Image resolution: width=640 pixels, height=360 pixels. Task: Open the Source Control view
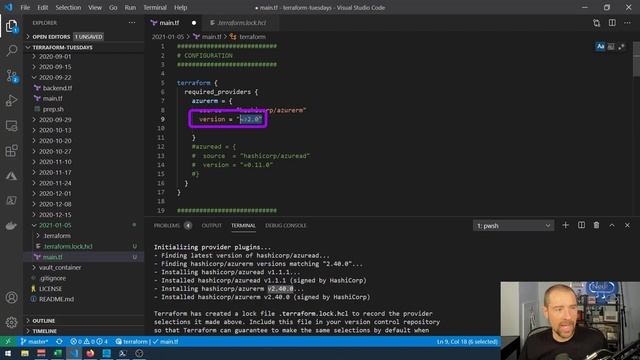pos(11,76)
